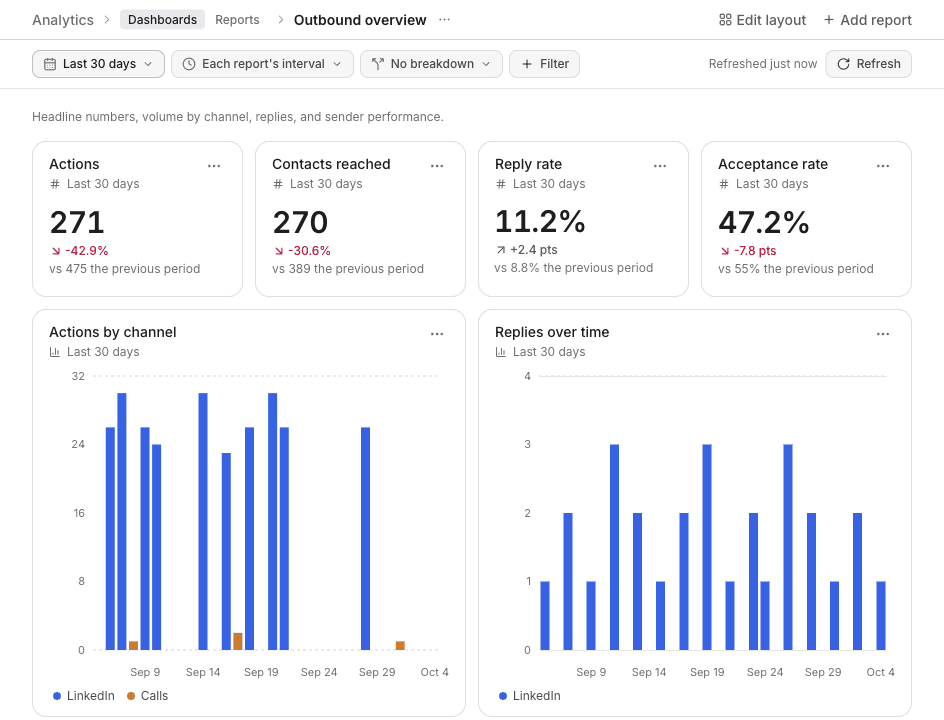Click the plus icon in the Filter button

527,64
